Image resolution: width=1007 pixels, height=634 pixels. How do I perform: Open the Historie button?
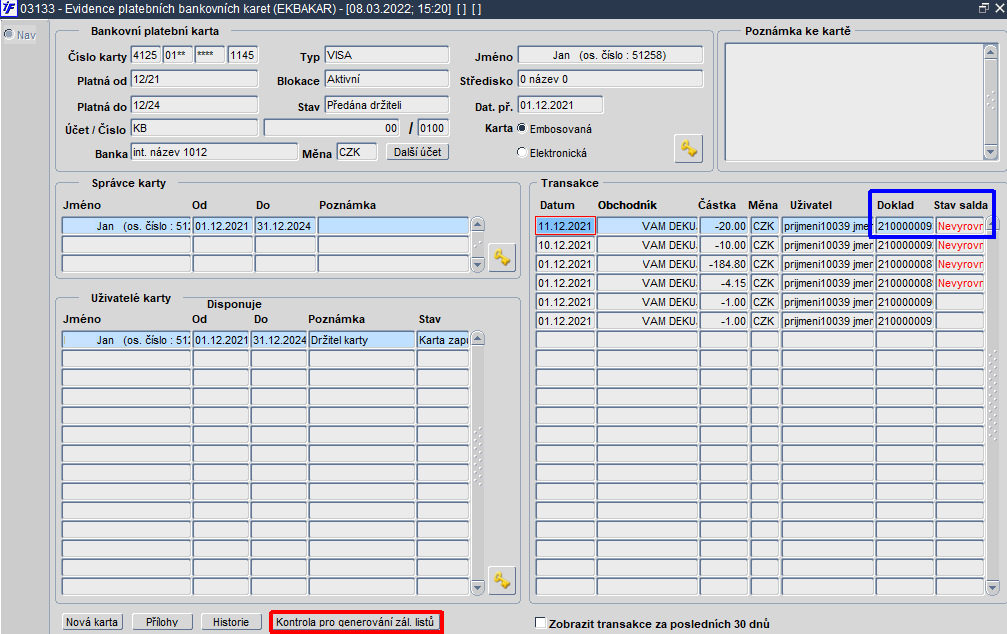[x=231, y=622]
